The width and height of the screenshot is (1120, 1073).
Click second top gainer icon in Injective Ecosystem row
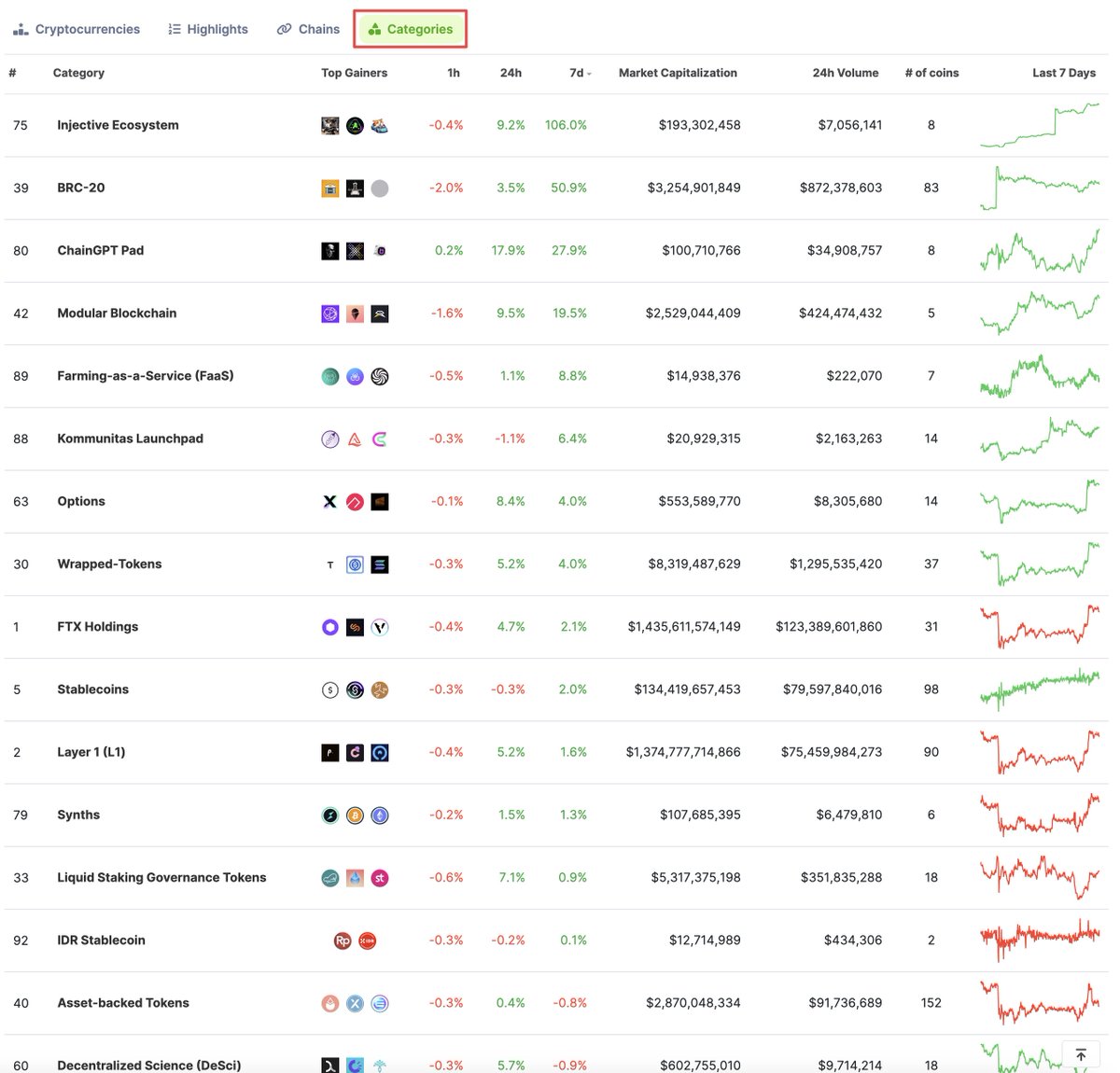(x=355, y=125)
